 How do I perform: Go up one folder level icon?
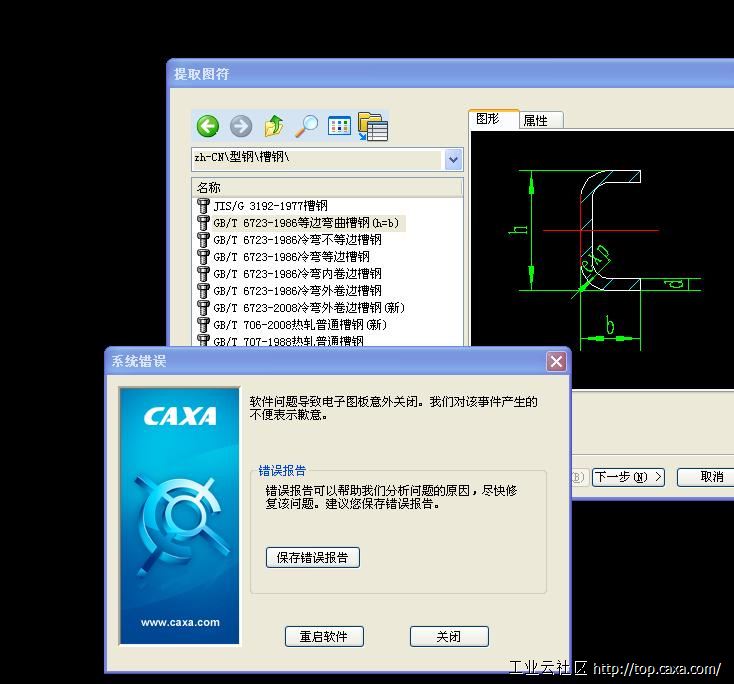(x=274, y=126)
